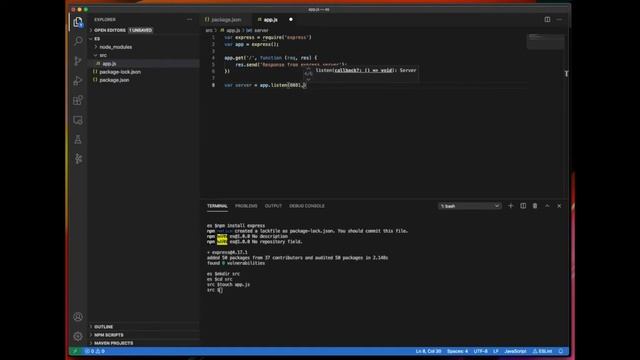Expand the node_modules folder
Screen dimensions: 640x360
[x=143, y=47]
